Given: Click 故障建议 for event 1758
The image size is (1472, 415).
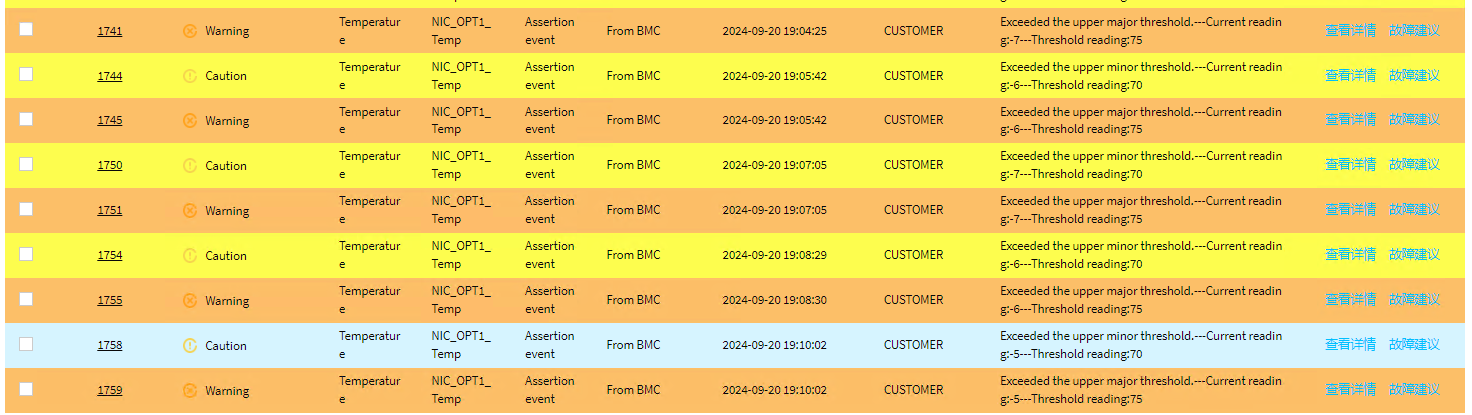Looking at the screenshot, I should 1414,345.
